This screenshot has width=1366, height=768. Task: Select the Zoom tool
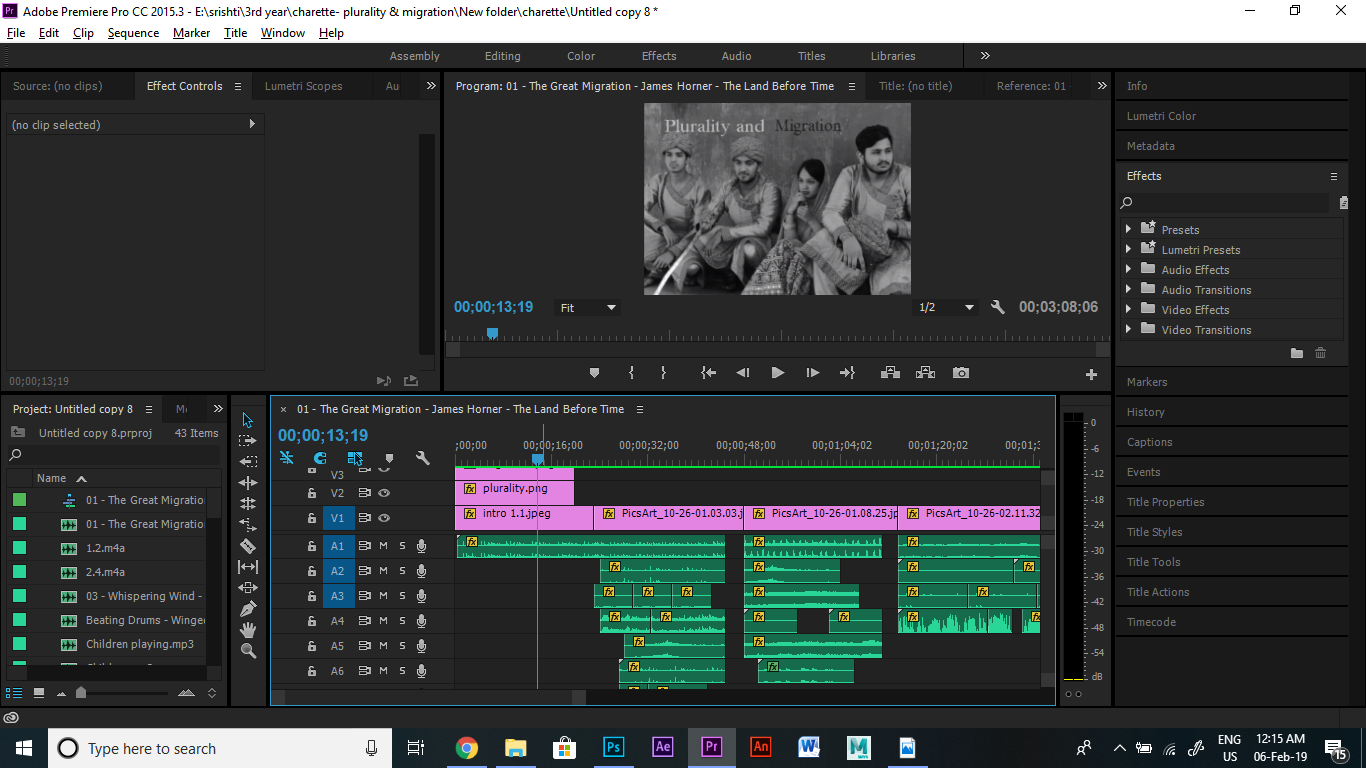(x=248, y=651)
